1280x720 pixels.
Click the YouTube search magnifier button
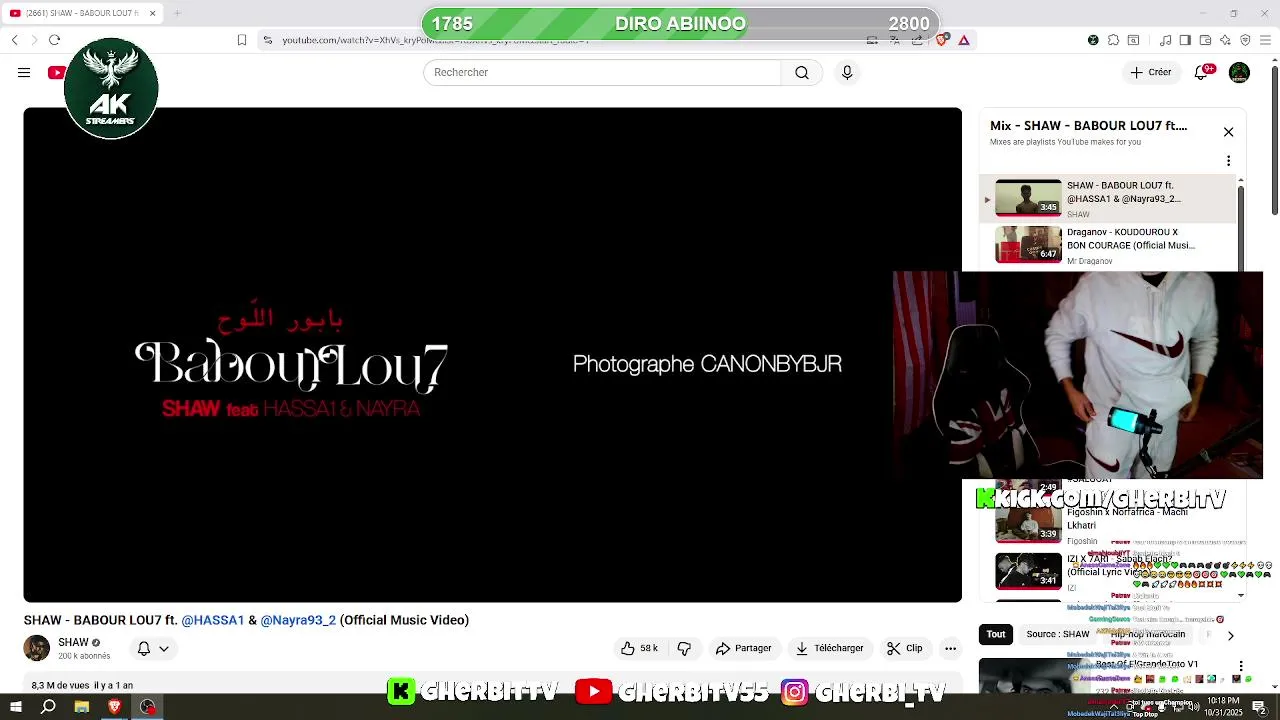point(802,72)
